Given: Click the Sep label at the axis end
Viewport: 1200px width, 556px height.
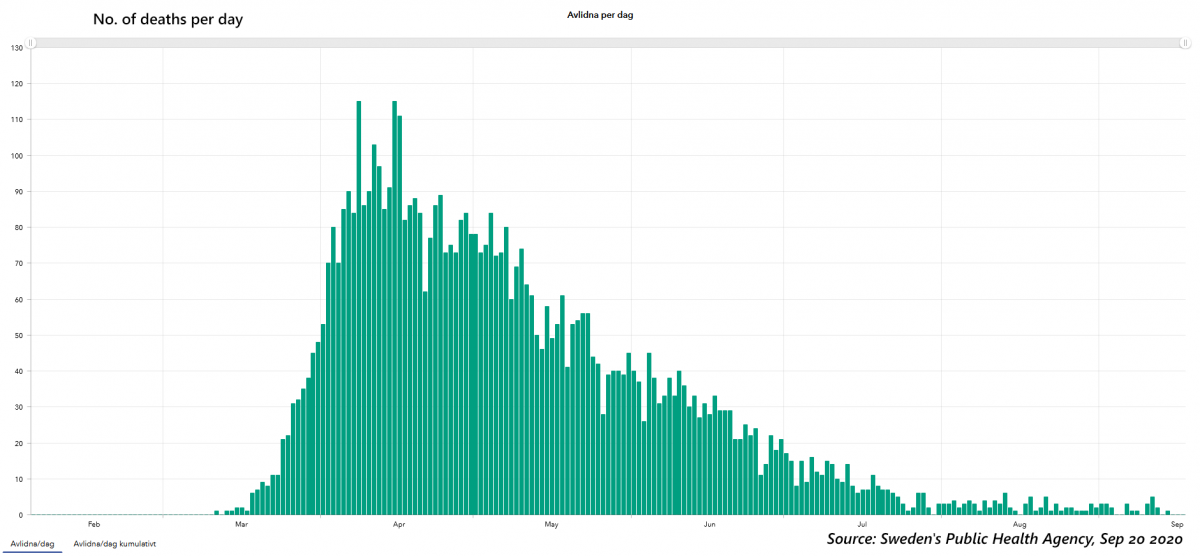Looking at the screenshot, I should coord(1177,524).
